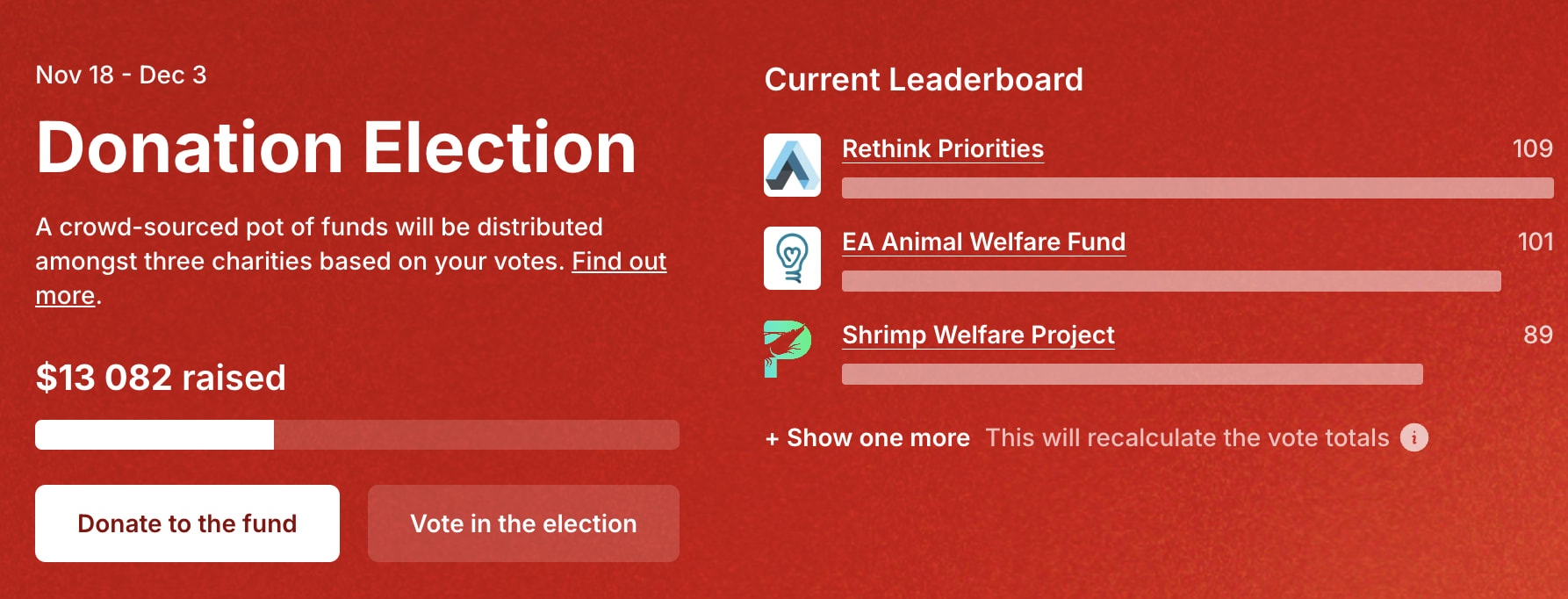Click the $13 082 raised amount text

point(161,378)
